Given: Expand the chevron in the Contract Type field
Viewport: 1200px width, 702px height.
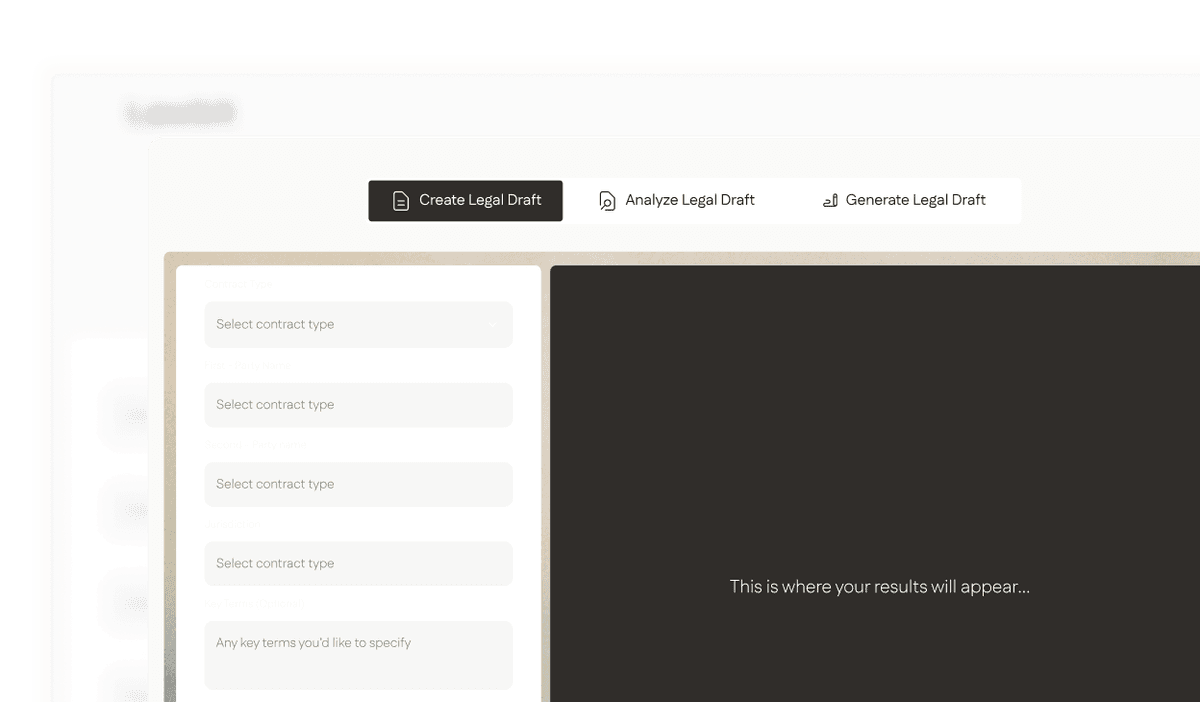Looking at the screenshot, I should coord(492,324).
